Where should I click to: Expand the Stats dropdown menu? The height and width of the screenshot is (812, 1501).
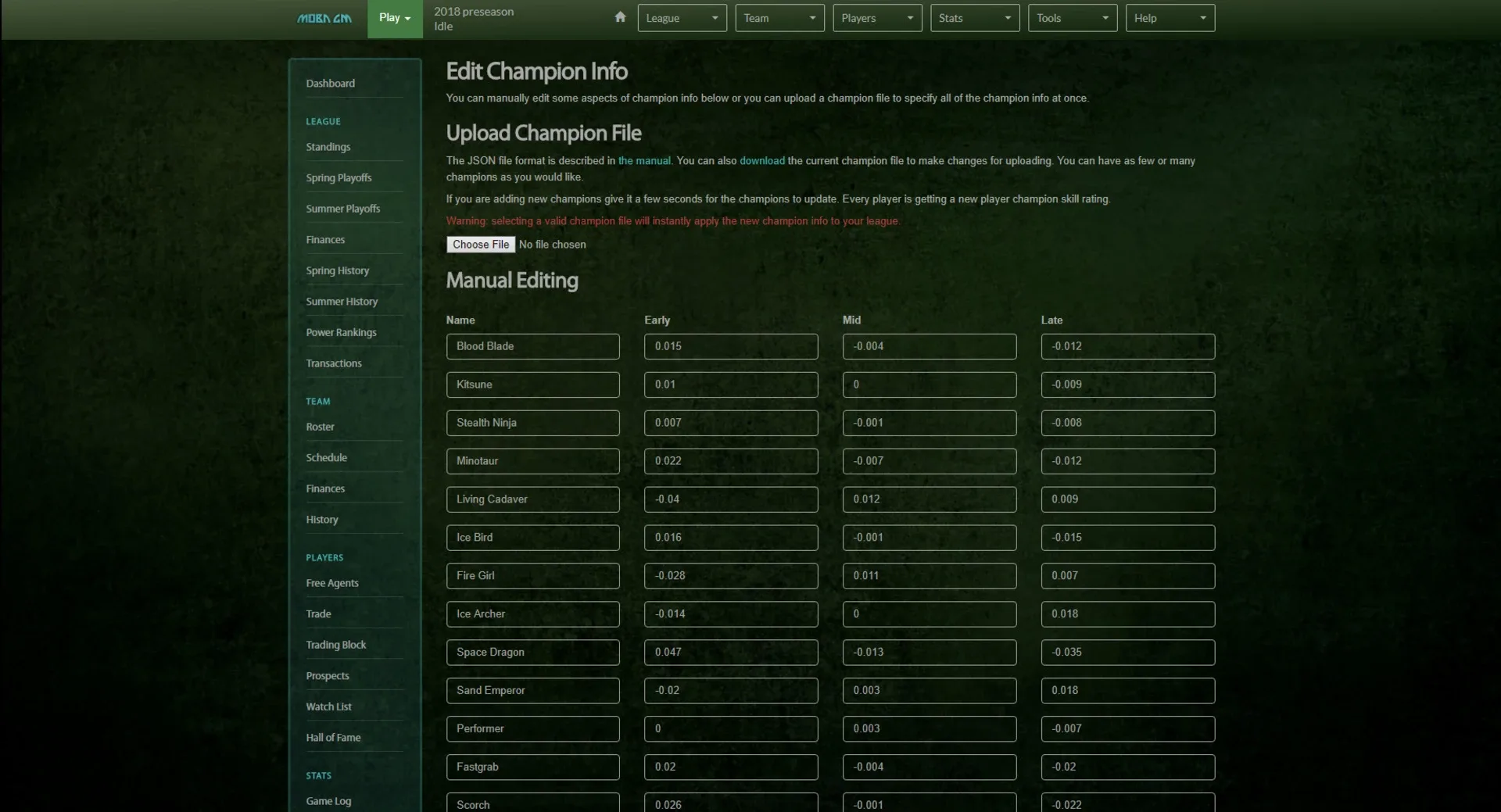pyautogui.click(x=974, y=18)
